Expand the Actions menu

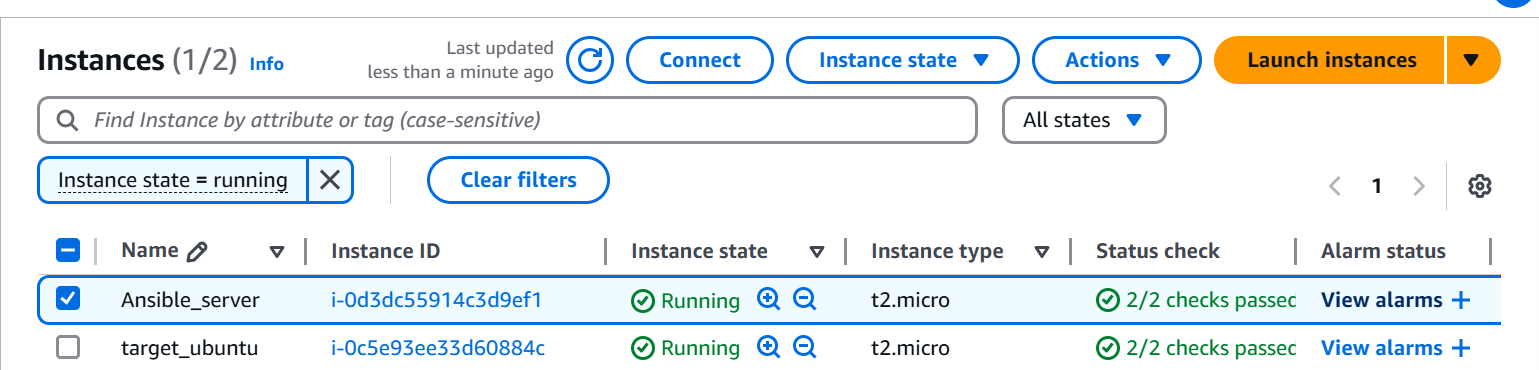tap(1117, 60)
